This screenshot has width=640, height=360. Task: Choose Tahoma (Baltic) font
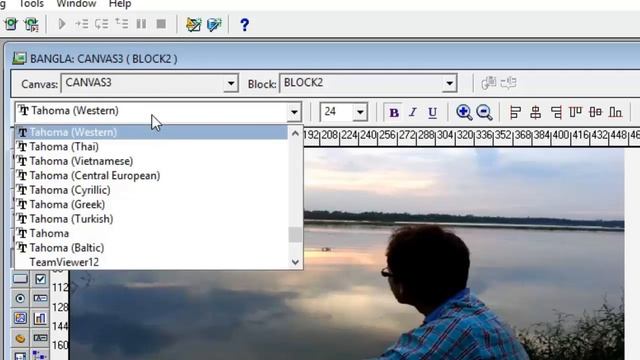(151, 248)
